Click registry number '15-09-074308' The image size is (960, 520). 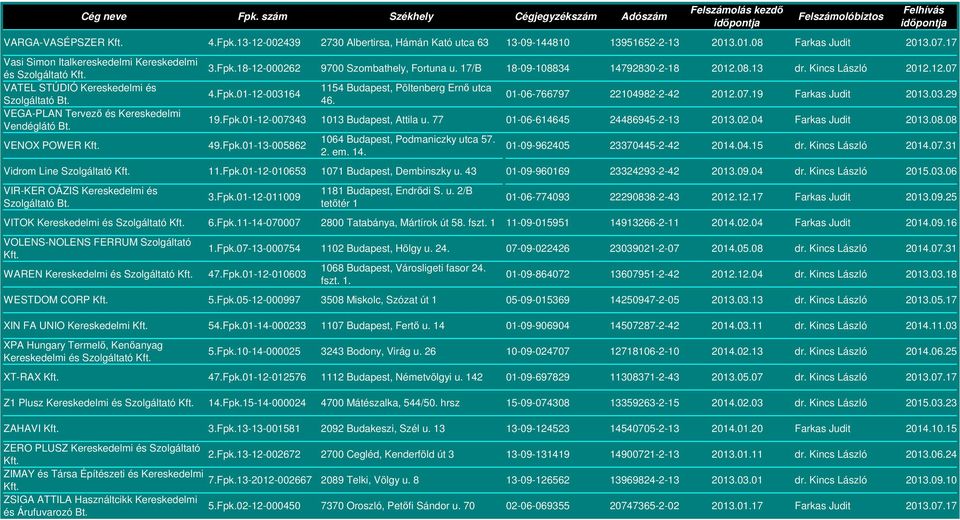coord(538,403)
